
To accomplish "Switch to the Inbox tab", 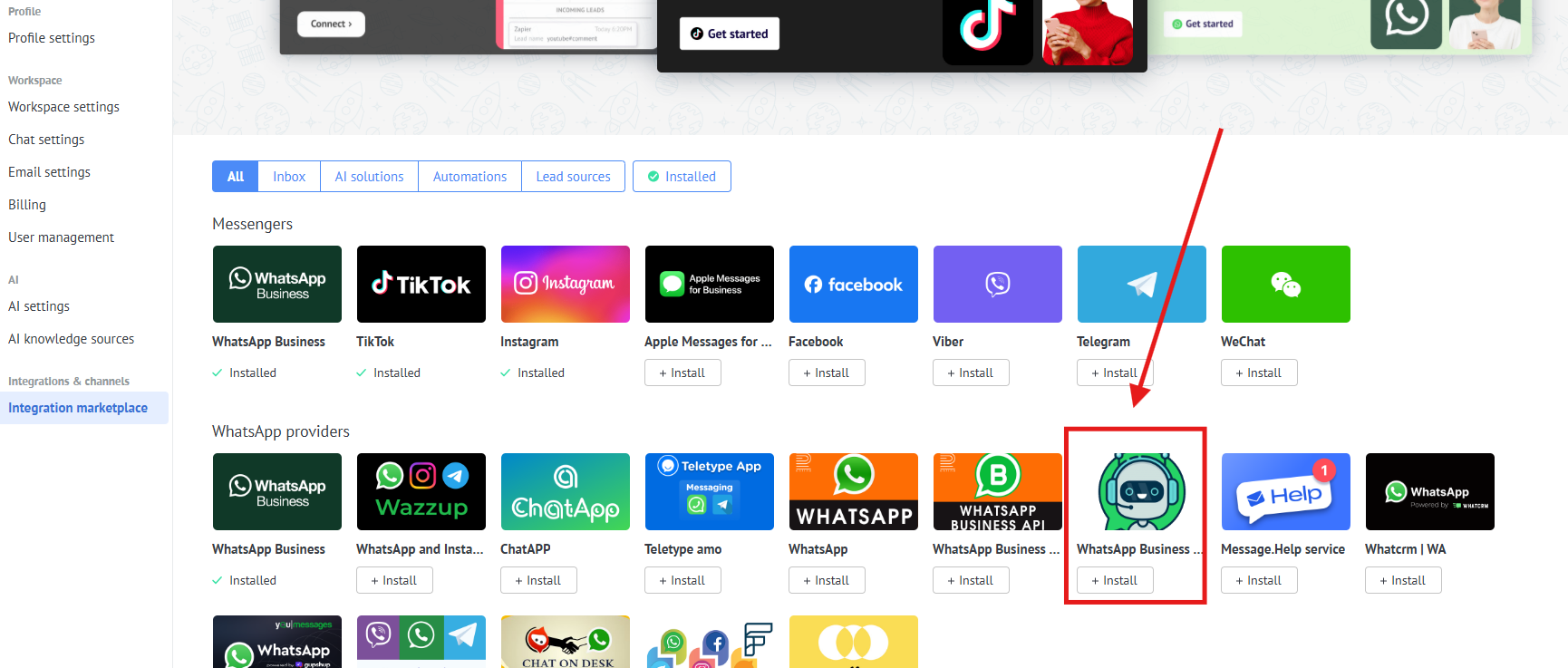I will point(289,177).
